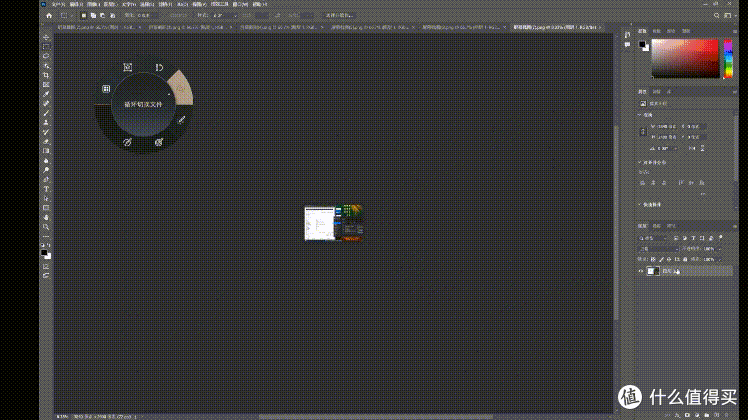
Task: Select the Brush tool
Action: pyautogui.click(x=46, y=113)
